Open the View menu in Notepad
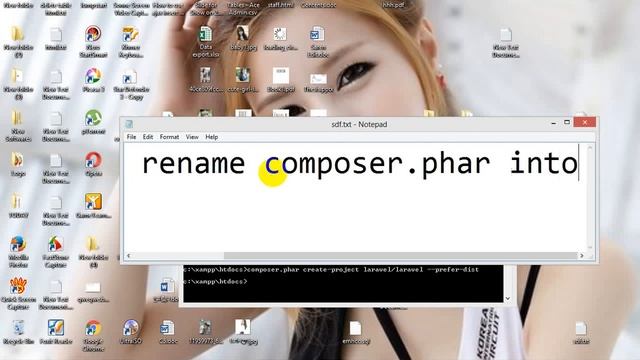Image resolution: width=640 pixels, height=360 pixels. (192, 137)
